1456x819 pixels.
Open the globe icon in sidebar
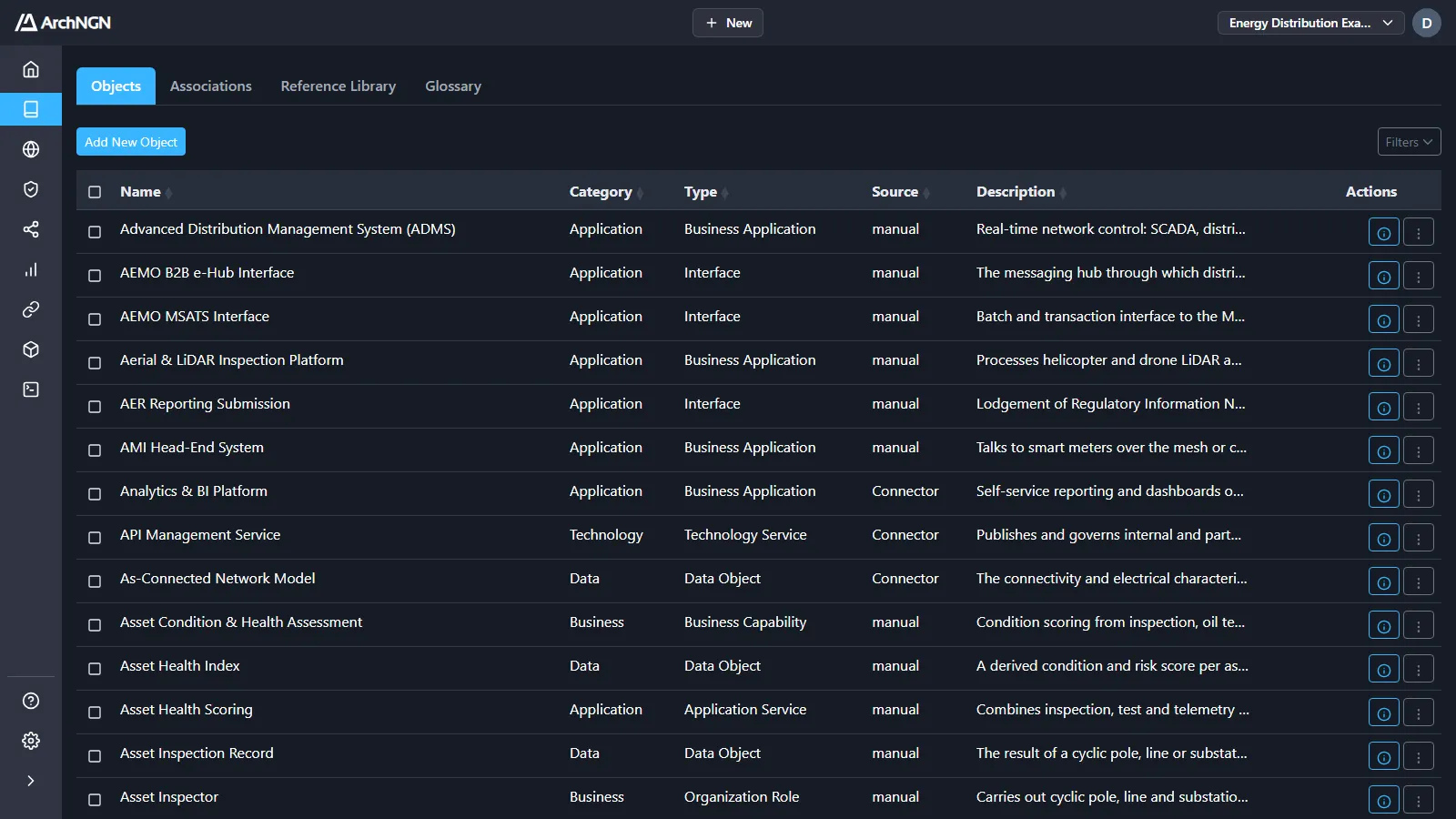point(31,149)
